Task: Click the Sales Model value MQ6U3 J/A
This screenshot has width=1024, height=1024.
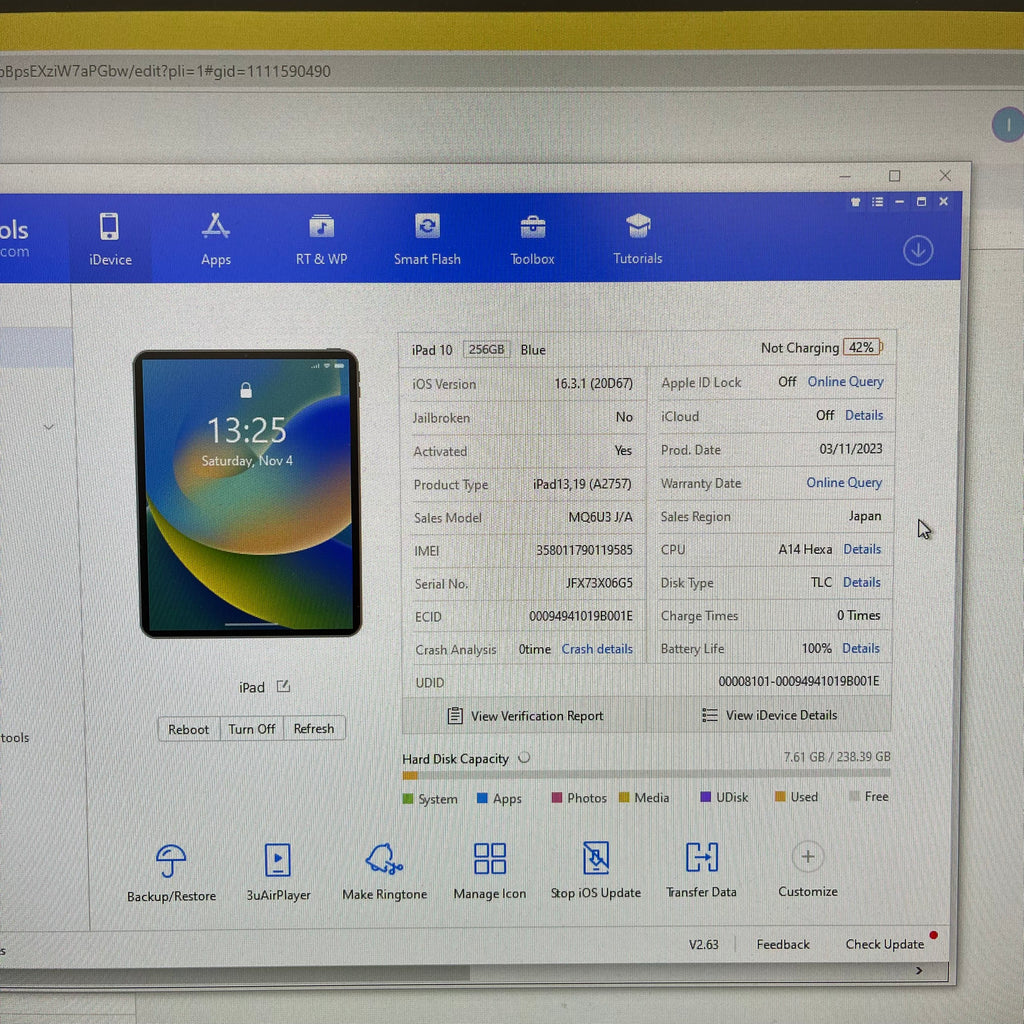Action: [600, 517]
